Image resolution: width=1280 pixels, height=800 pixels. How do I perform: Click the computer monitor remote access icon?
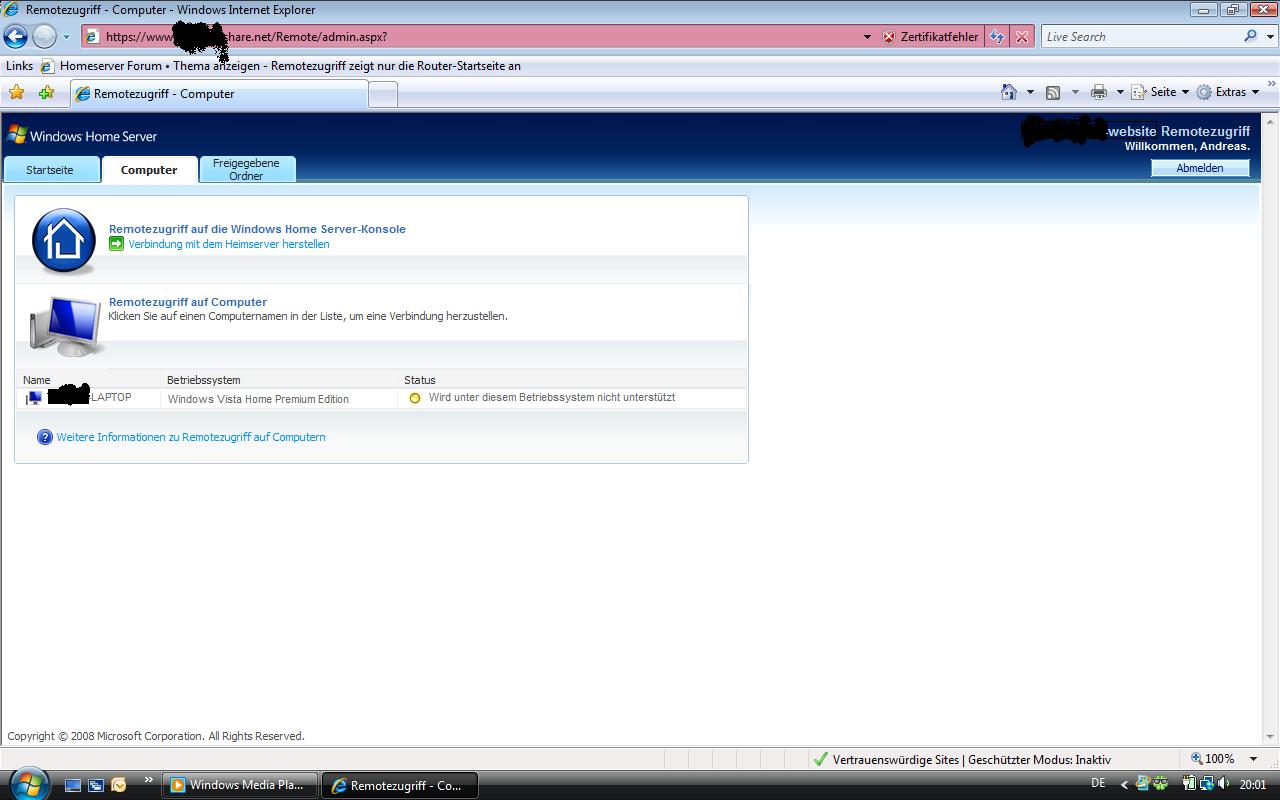66,326
